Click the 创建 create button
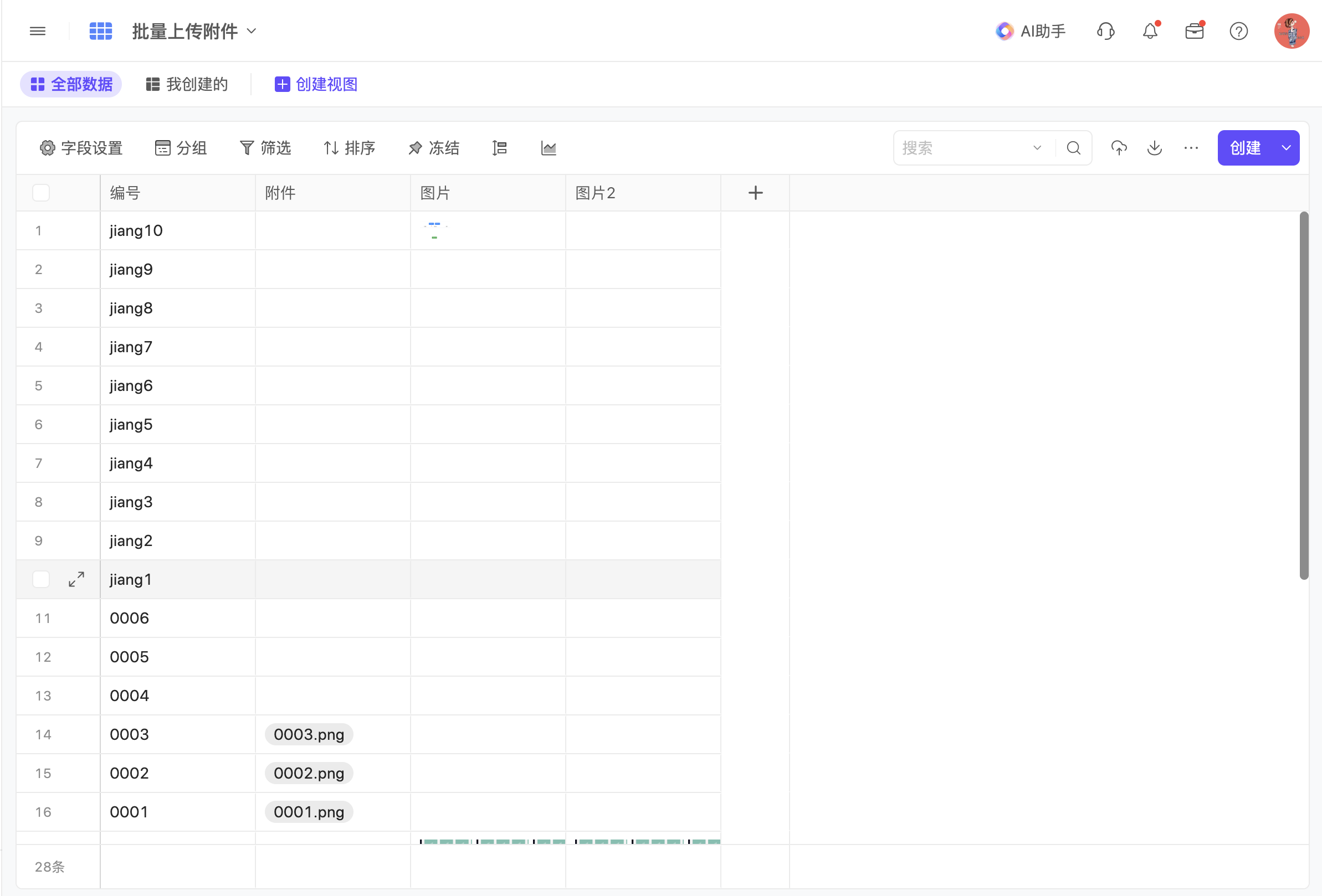Screen dimensions: 1322x896 tap(1244, 148)
